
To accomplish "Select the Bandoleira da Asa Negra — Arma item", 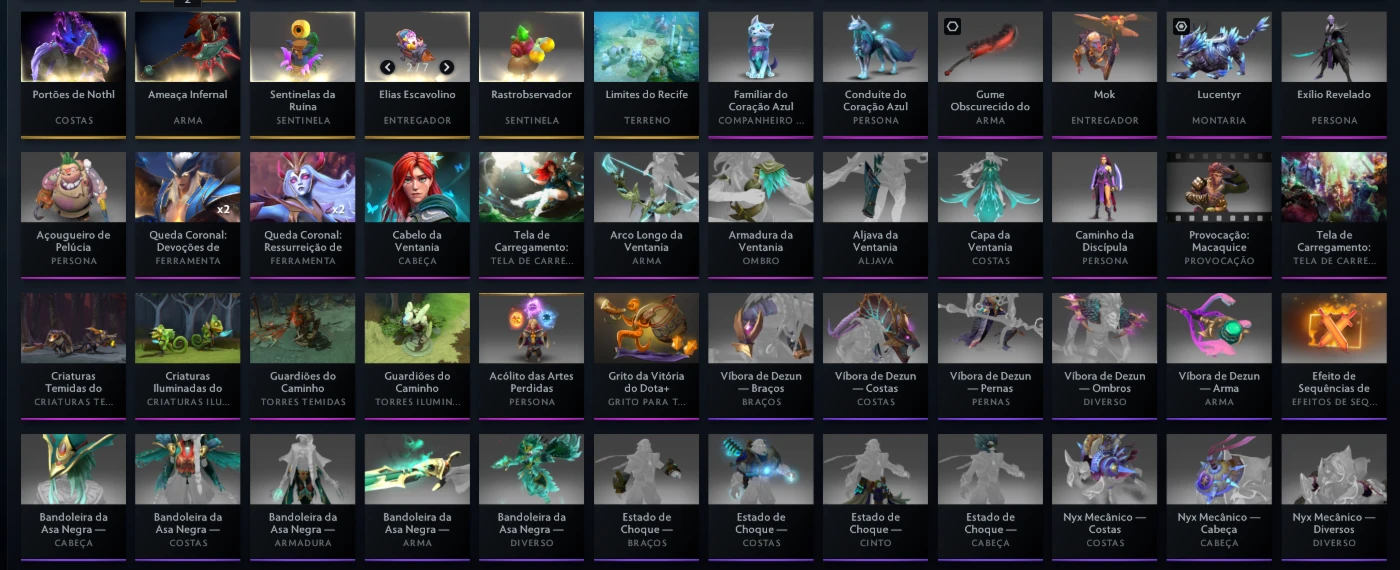I will click(x=417, y=497).
